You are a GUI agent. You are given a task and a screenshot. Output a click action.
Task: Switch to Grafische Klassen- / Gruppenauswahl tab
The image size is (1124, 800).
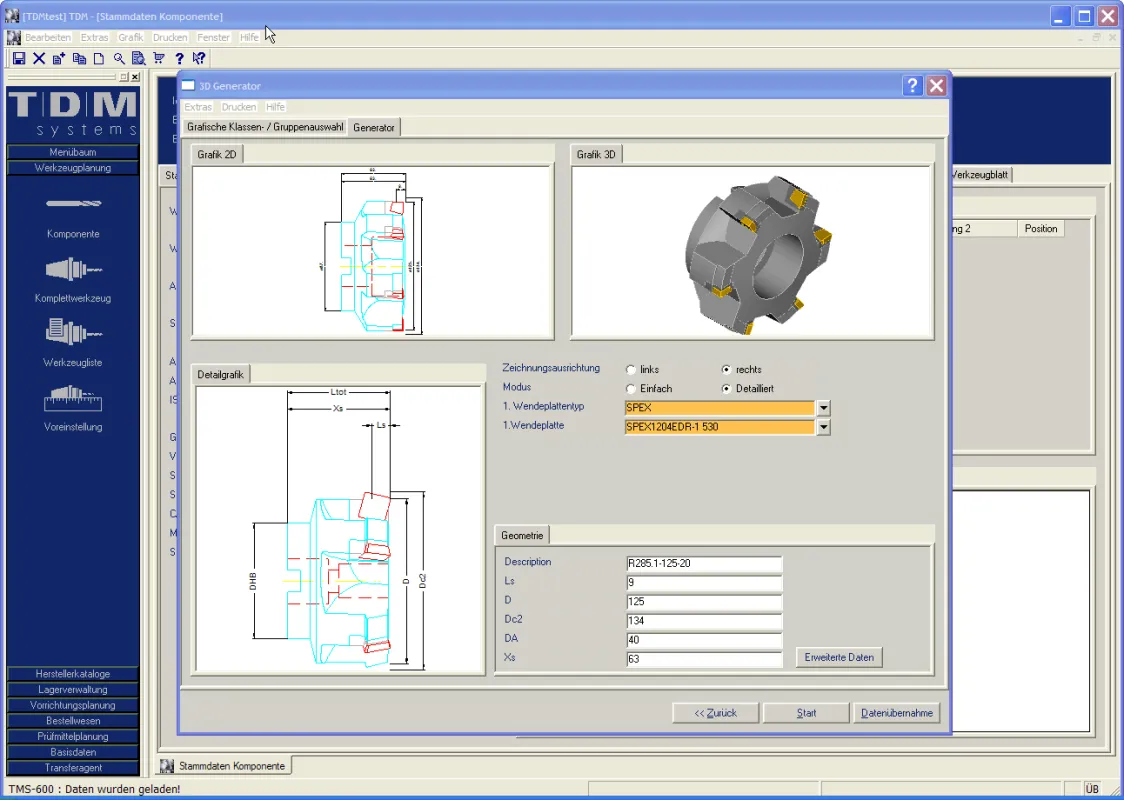click(265, 127)
